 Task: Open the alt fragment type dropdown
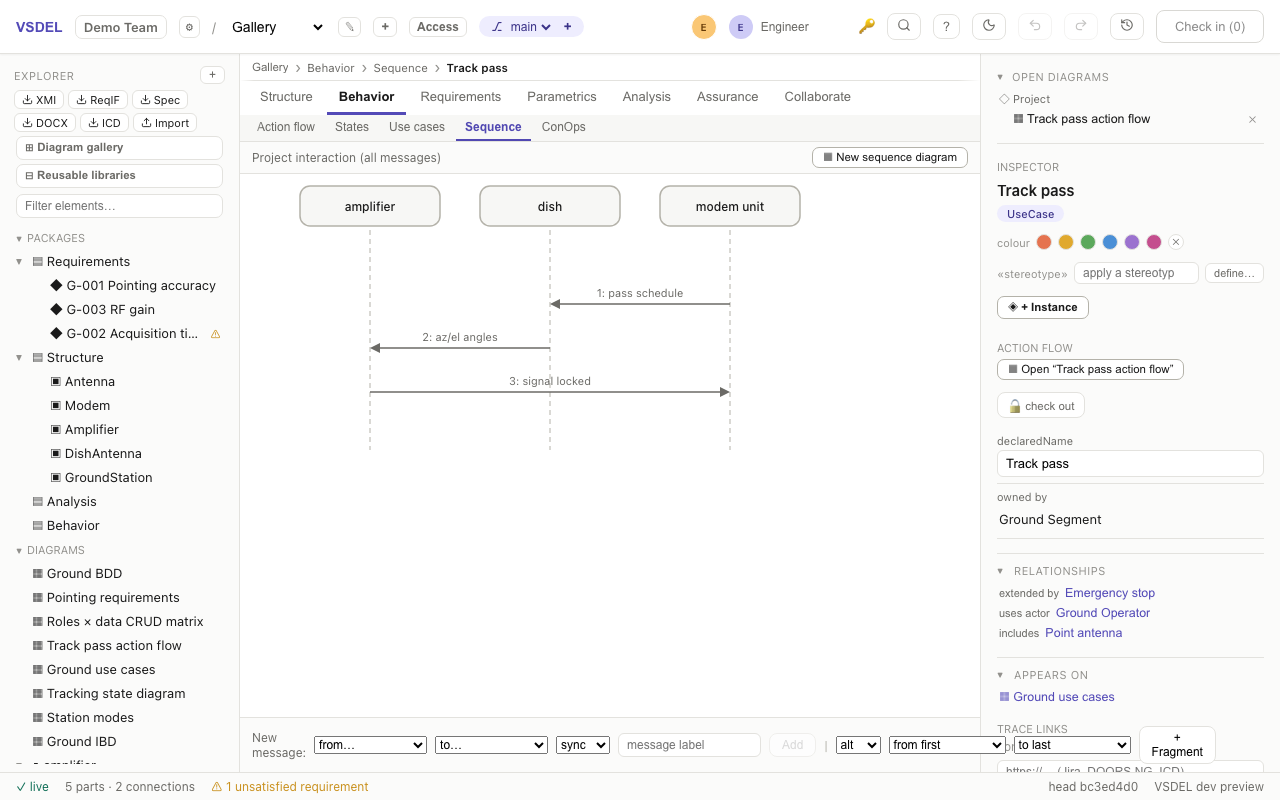[x=858, y=745]
